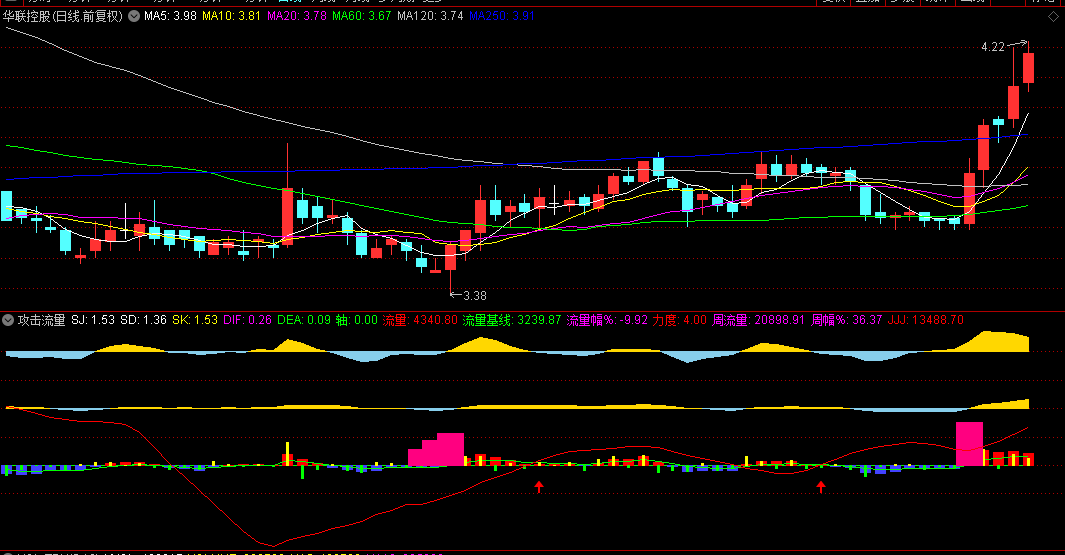Click the DEA: 0.09 value
Image resolution: width=1065 pixels, height=555 pixels.
point(304,320)
